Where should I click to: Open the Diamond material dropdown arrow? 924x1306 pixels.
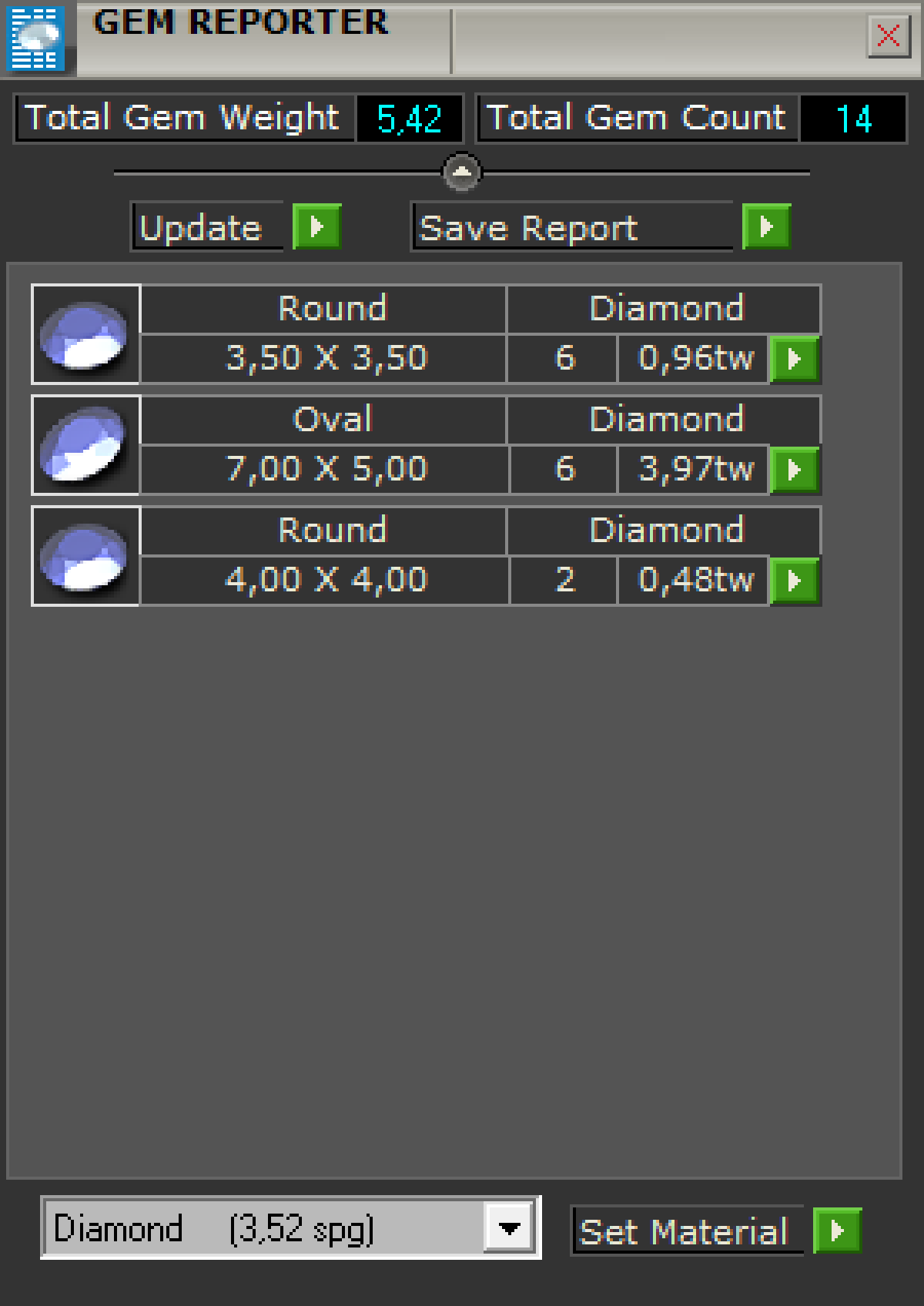point(510,1228)
